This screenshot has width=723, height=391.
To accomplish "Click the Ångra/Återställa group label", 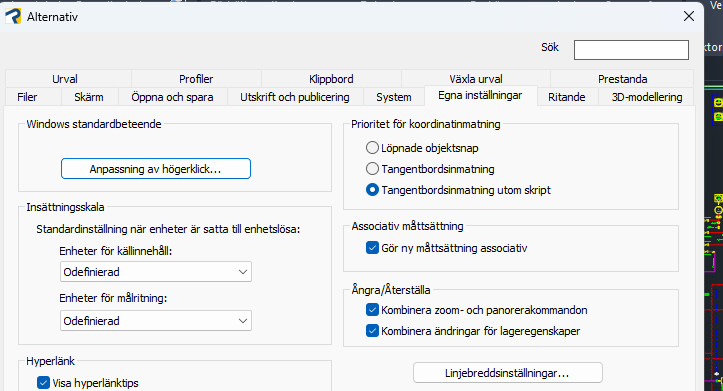I will 391,290.
